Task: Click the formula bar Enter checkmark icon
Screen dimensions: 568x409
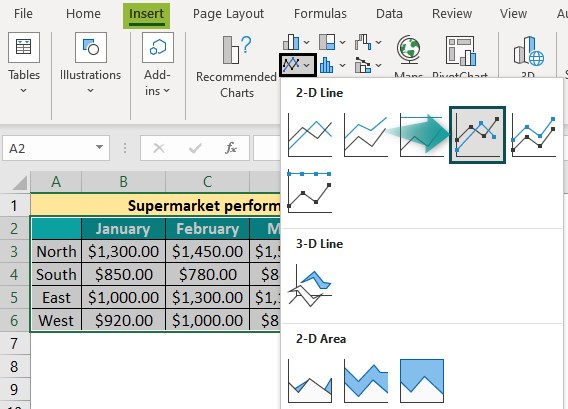Action: [x=195, y=148]
